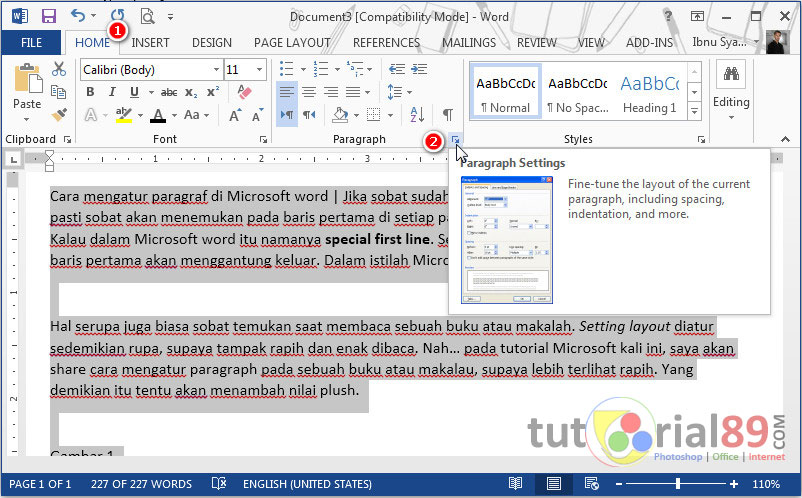Copy the selected text
802x498 pixels.
pos(59,92)
